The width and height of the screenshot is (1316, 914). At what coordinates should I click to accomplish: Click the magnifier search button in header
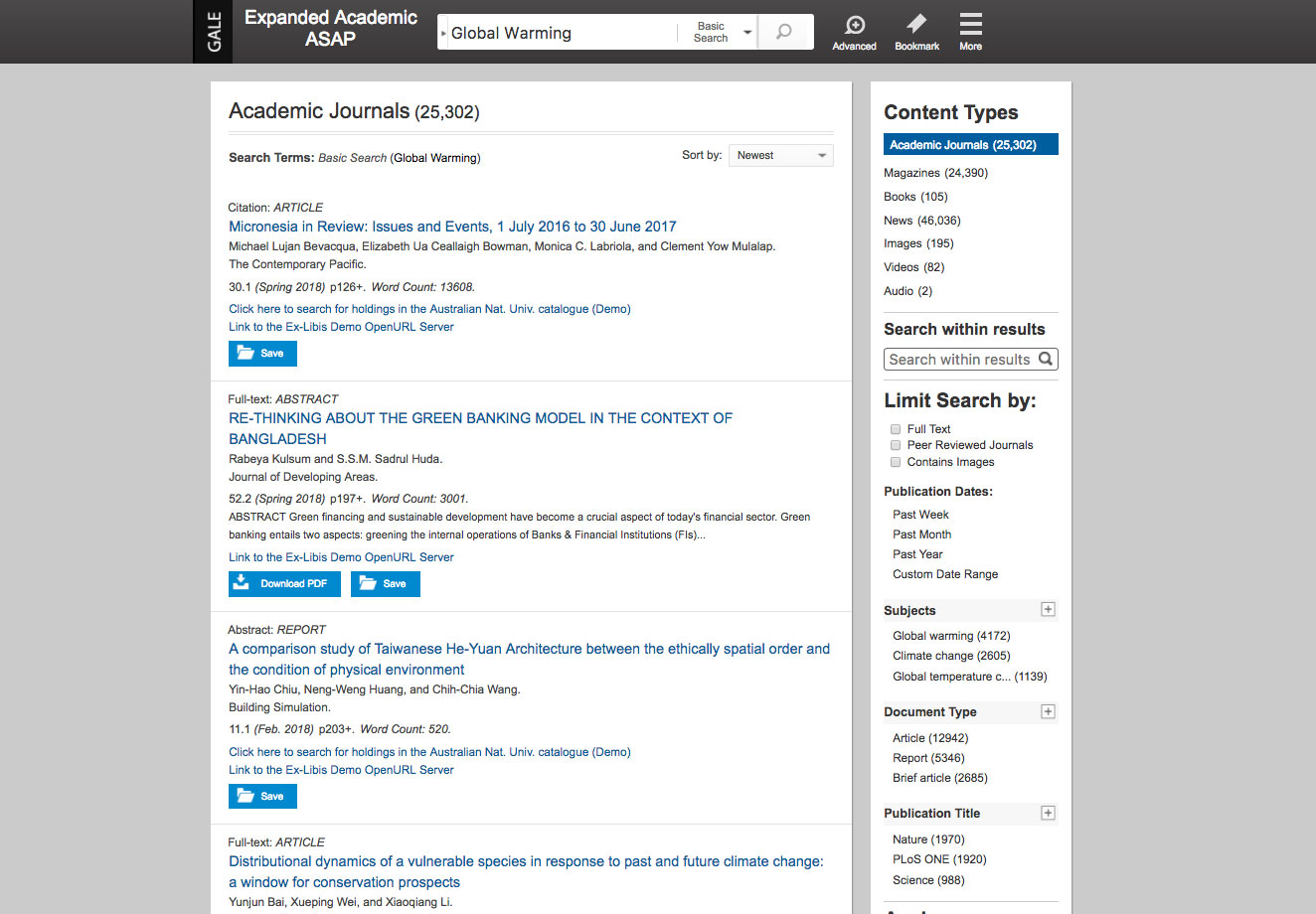tap(785, 32)
